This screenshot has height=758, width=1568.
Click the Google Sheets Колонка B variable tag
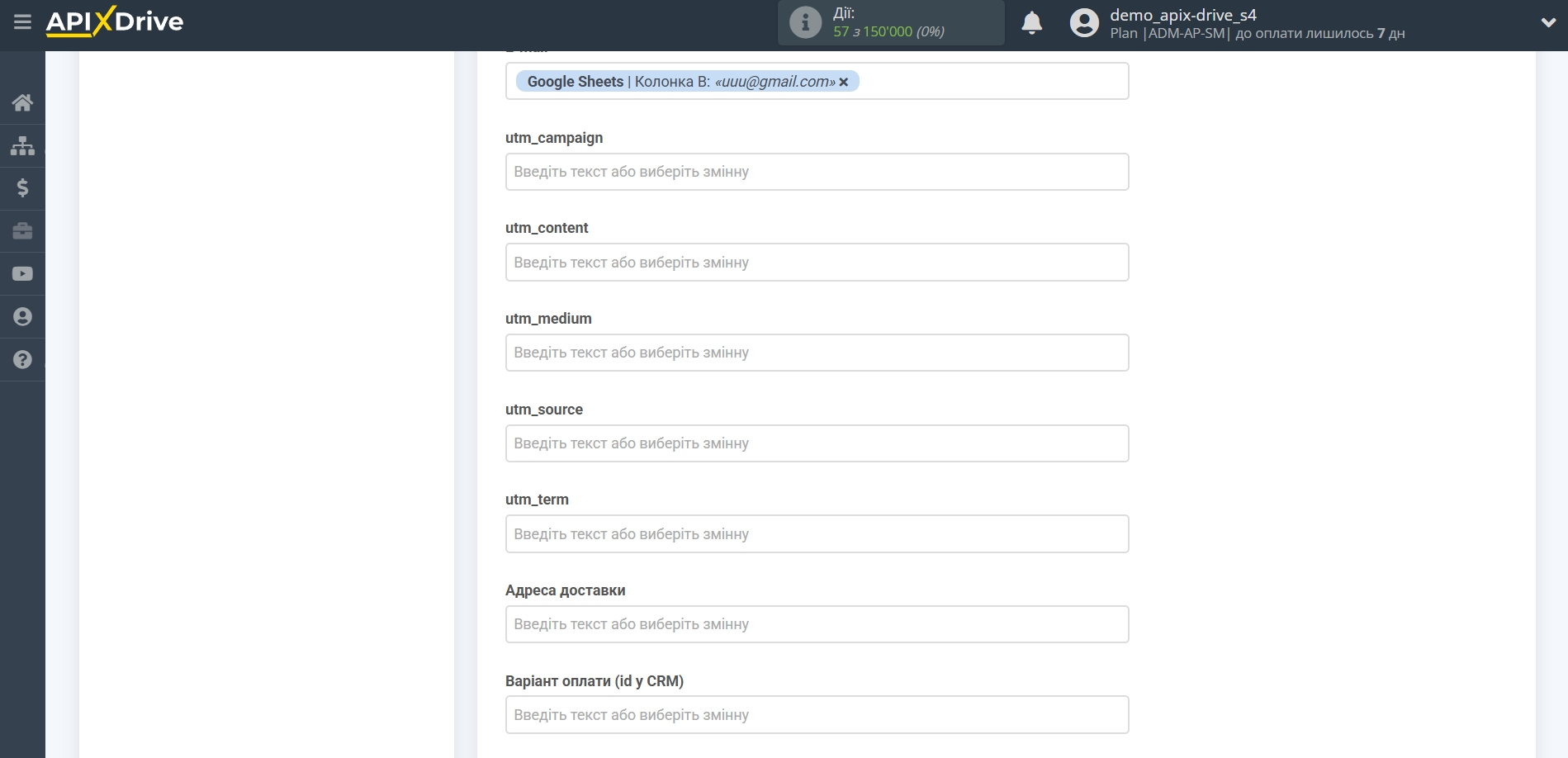click(687, 81)
